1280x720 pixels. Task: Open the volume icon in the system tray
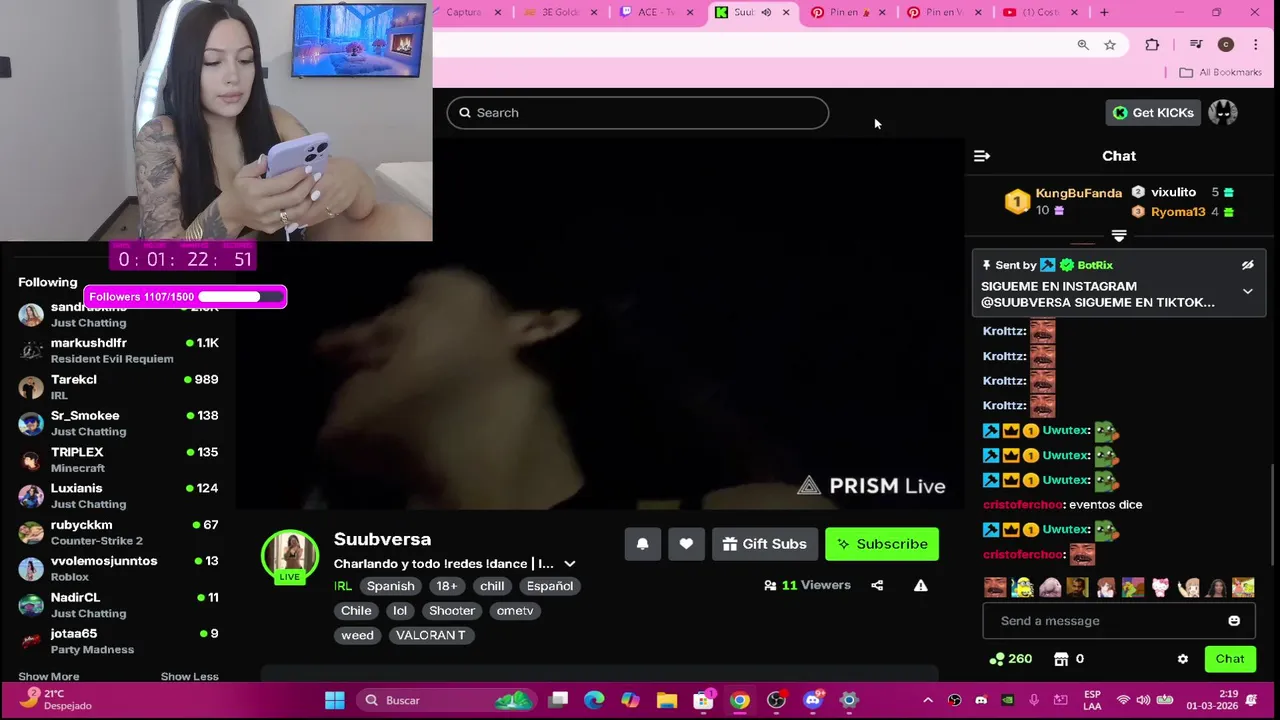coord(1143,700)
